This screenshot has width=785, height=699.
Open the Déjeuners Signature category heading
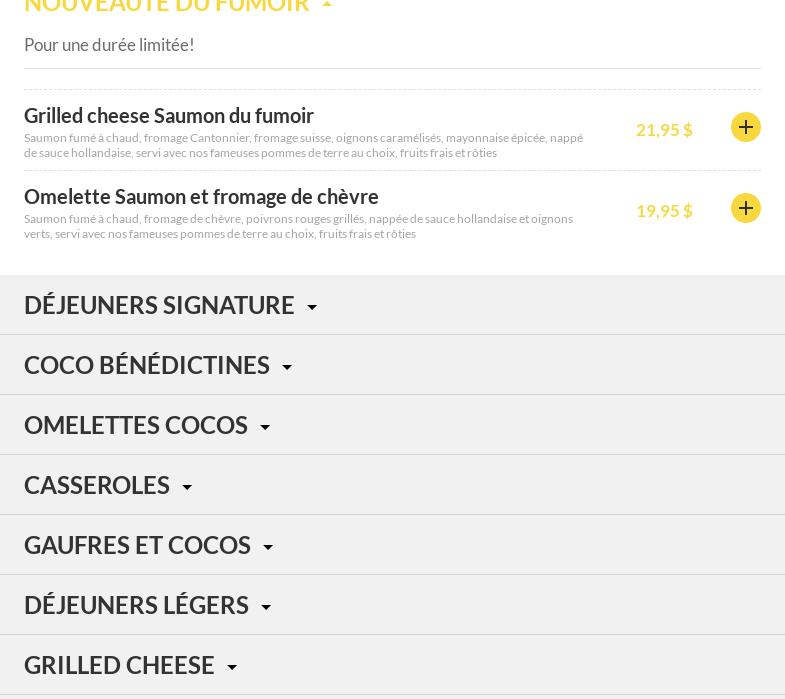click(159, 305)
